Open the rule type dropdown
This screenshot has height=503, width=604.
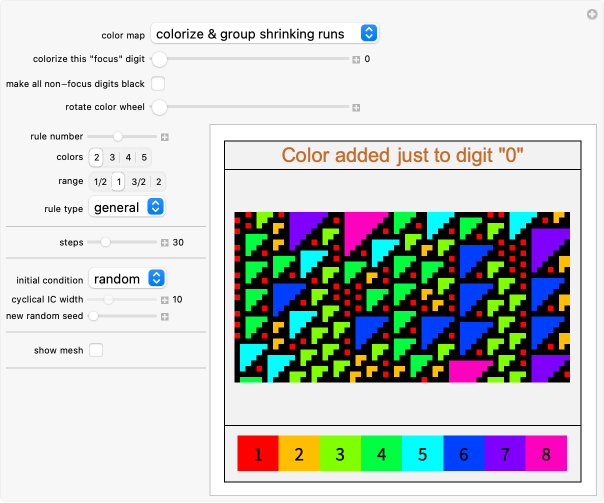[126, 207]
